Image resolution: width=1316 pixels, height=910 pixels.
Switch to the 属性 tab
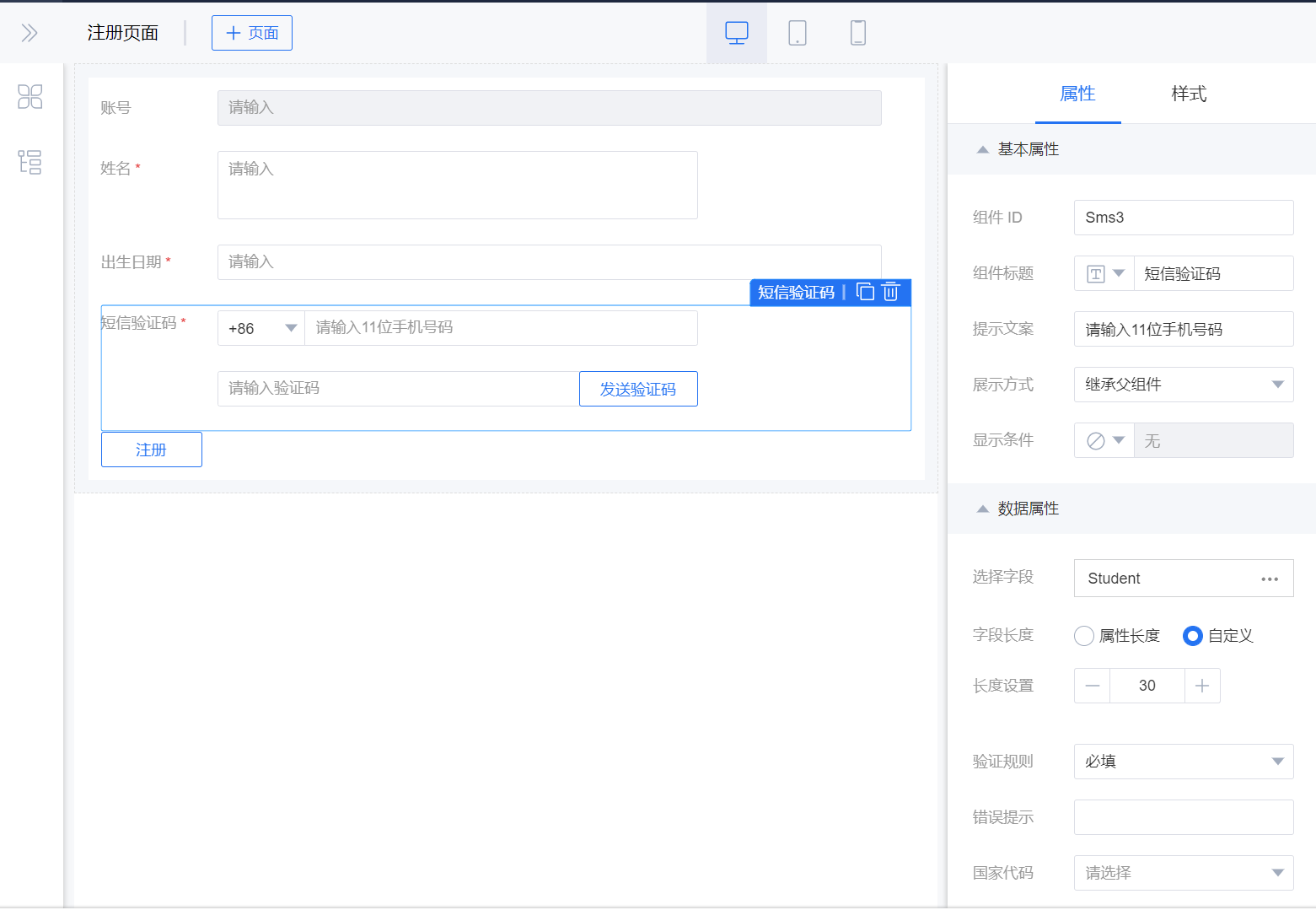1077,94
